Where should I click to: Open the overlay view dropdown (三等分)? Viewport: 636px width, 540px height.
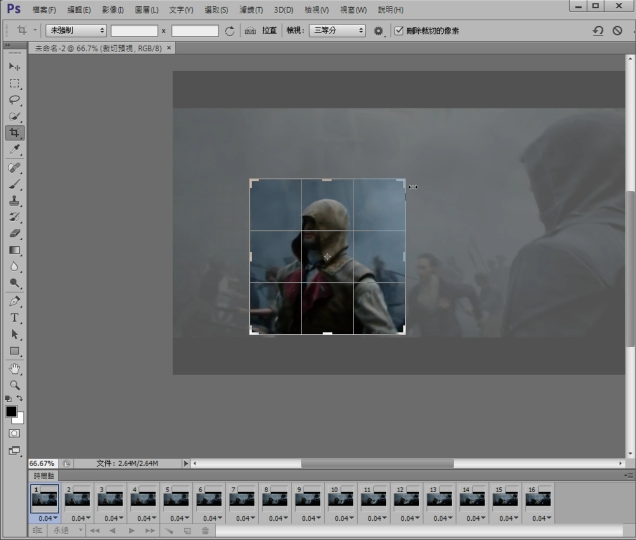[x=337, y=30]
